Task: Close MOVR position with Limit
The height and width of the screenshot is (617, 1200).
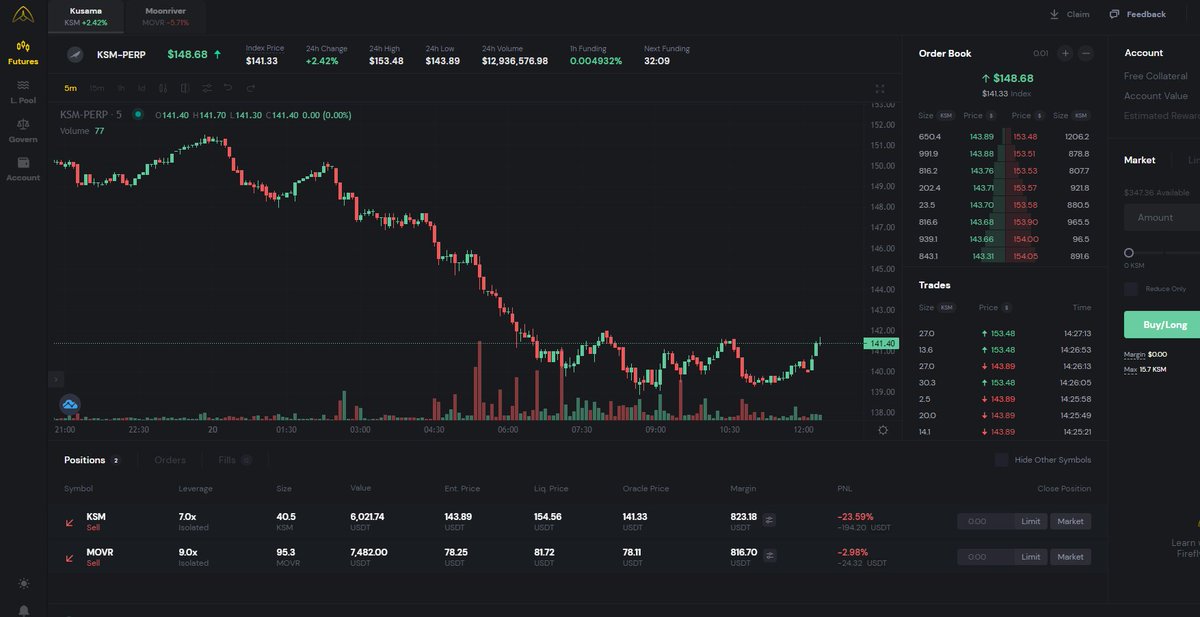Action: 1031,557
